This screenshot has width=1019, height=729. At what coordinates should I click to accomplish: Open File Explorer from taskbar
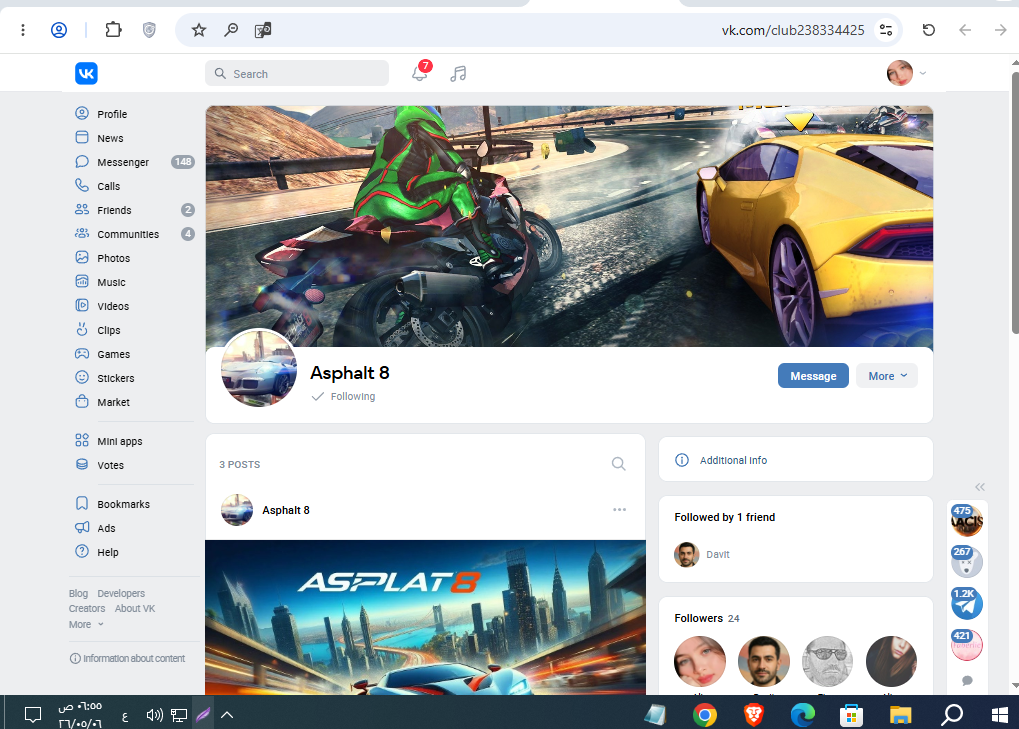[901, 715]
